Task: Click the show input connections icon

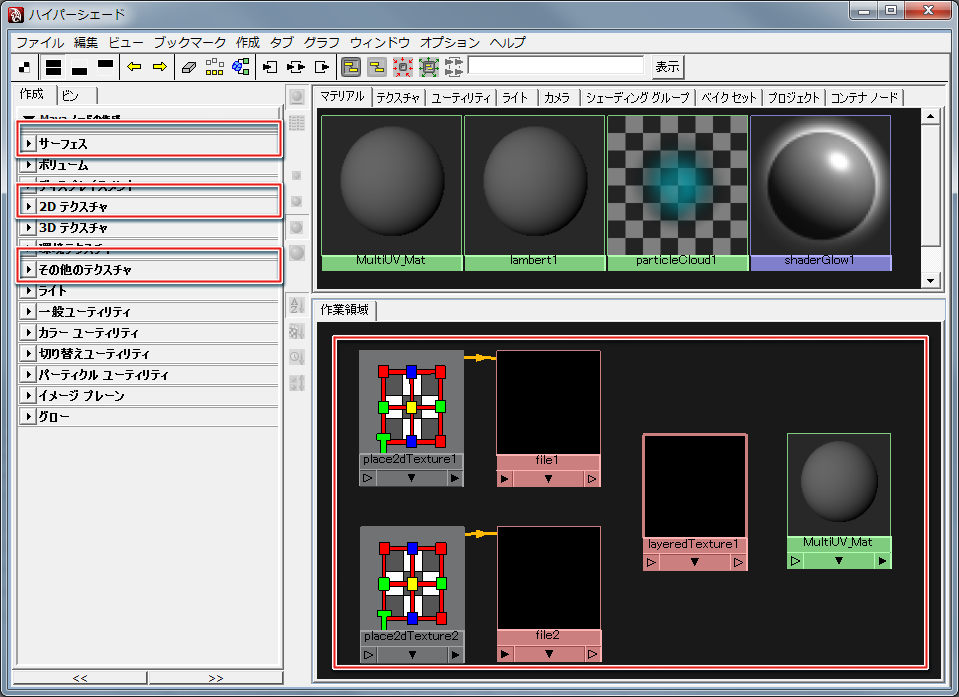Action: 270,67
